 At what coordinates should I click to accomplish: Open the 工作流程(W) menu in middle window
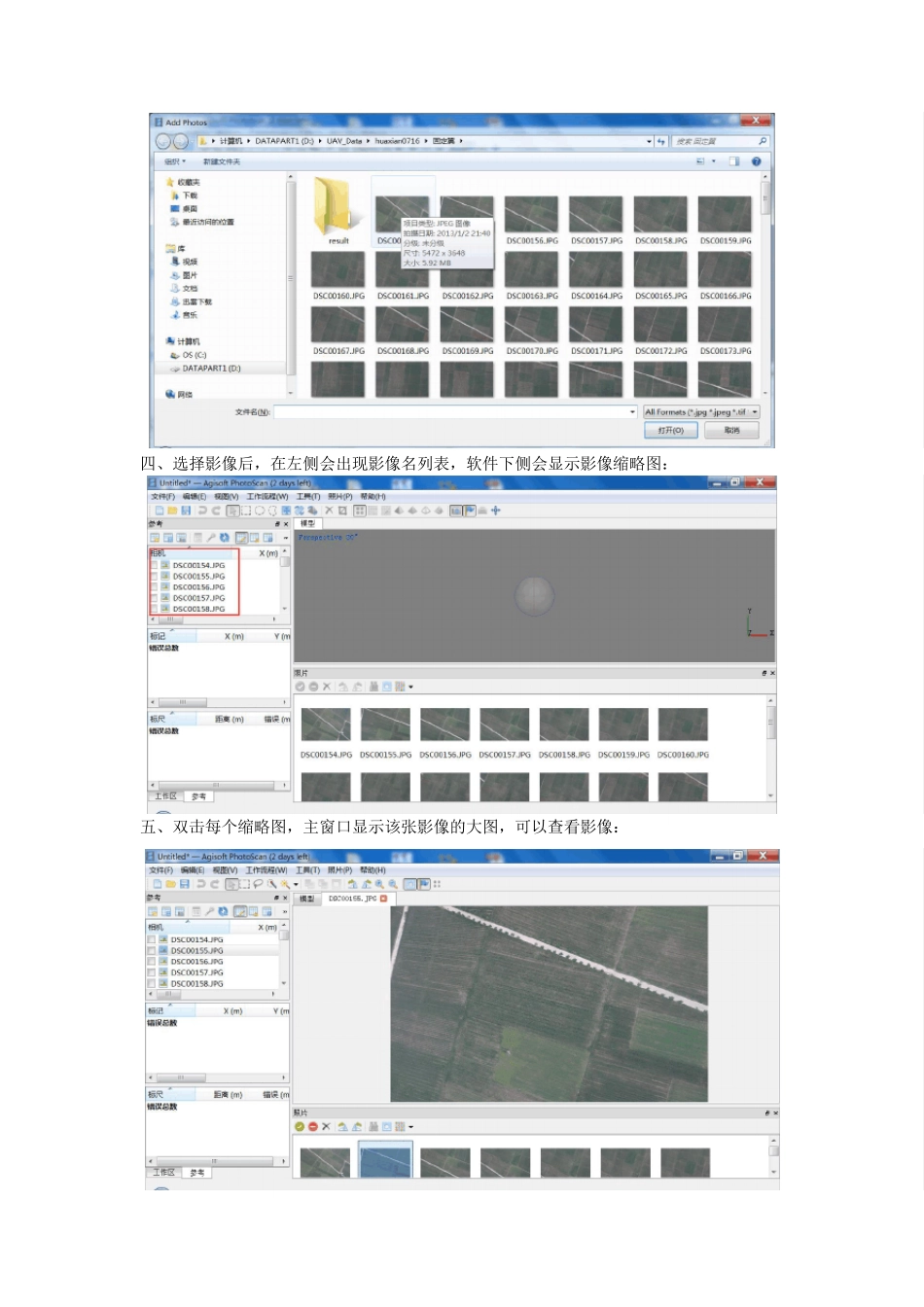tap(267, 496)
